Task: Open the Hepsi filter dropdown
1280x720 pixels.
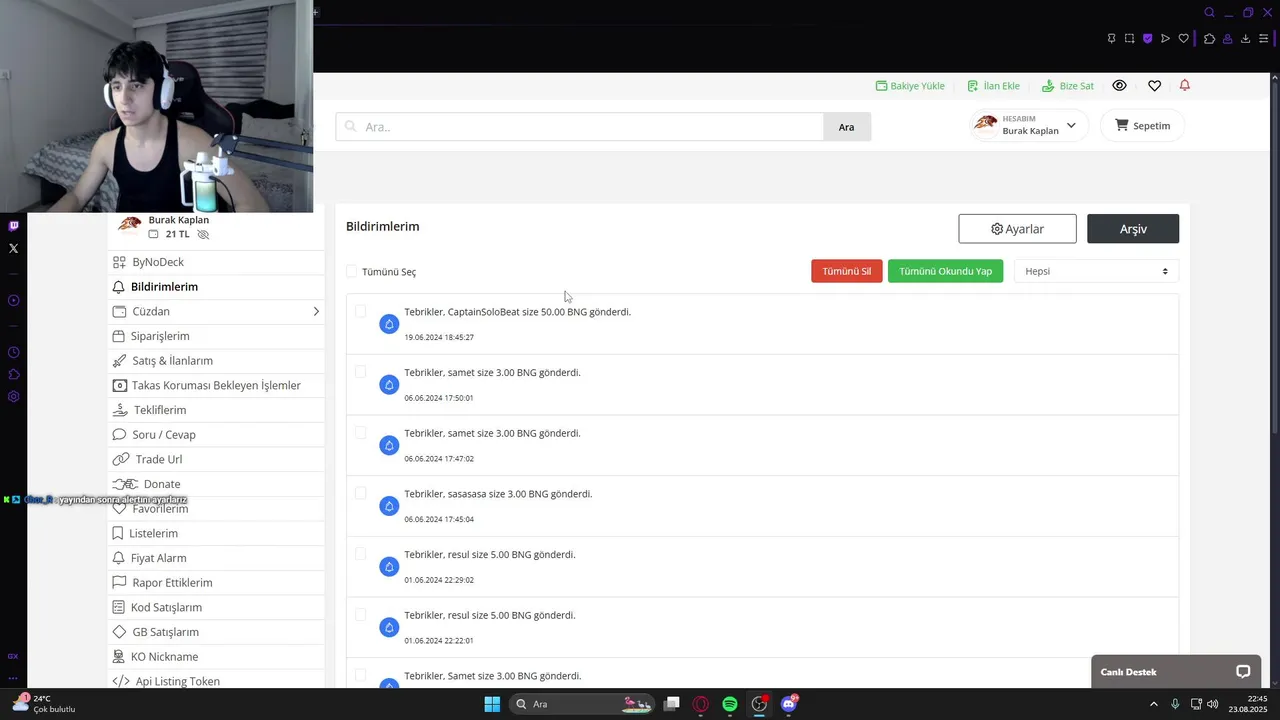Action: (1096, 271)
